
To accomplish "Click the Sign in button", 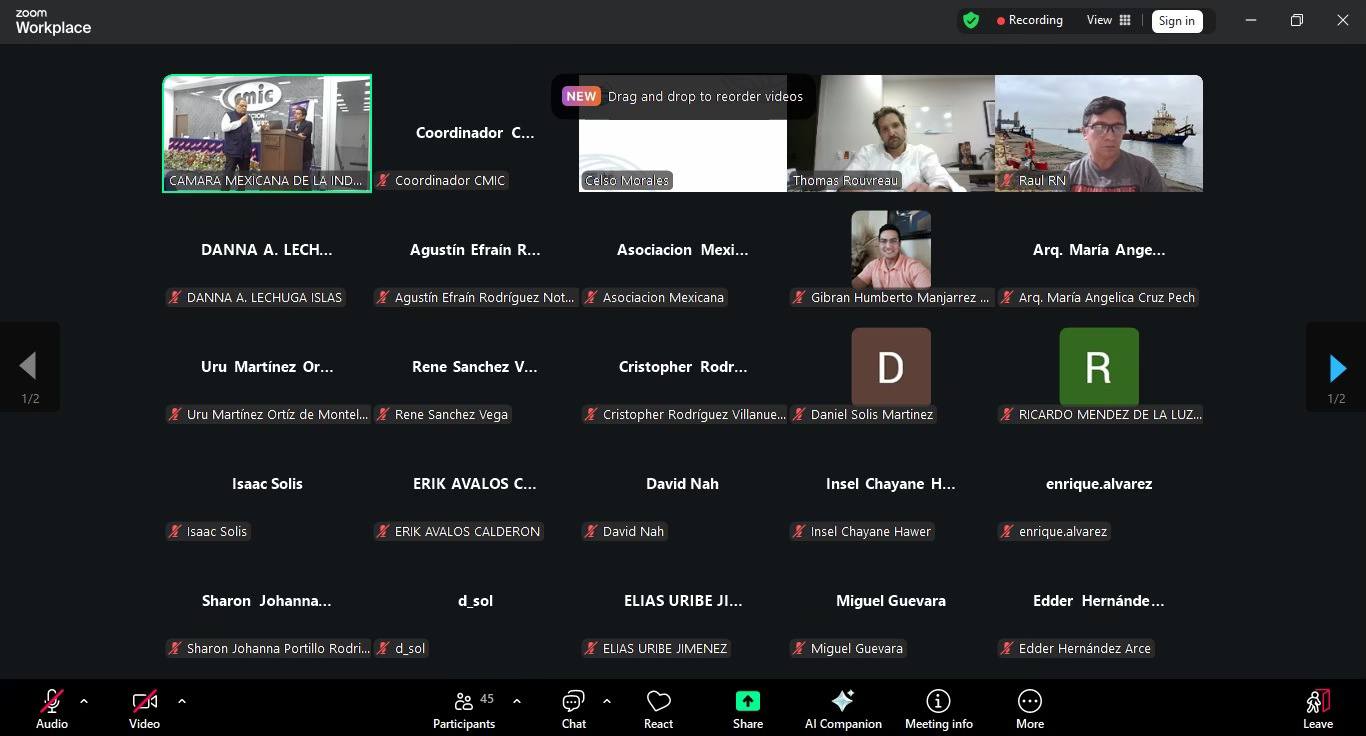I will pyautogui.click(x=1176, y=21).
